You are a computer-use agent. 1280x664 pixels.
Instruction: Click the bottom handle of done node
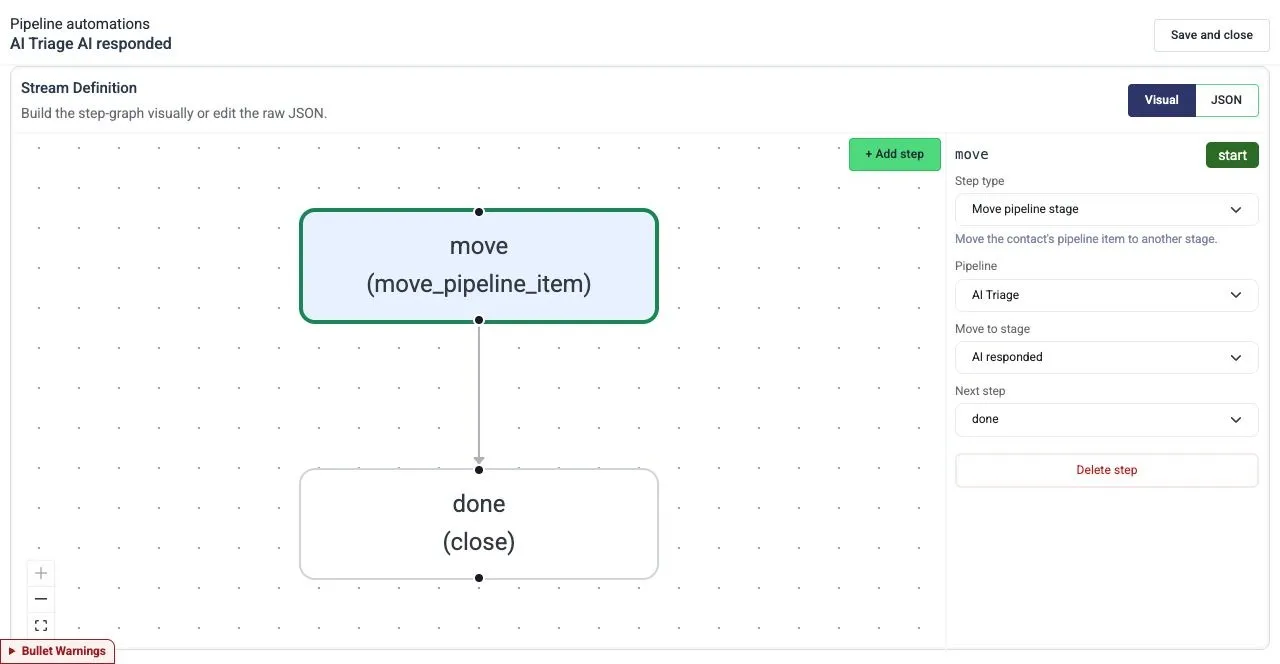(x=479, y=578)
